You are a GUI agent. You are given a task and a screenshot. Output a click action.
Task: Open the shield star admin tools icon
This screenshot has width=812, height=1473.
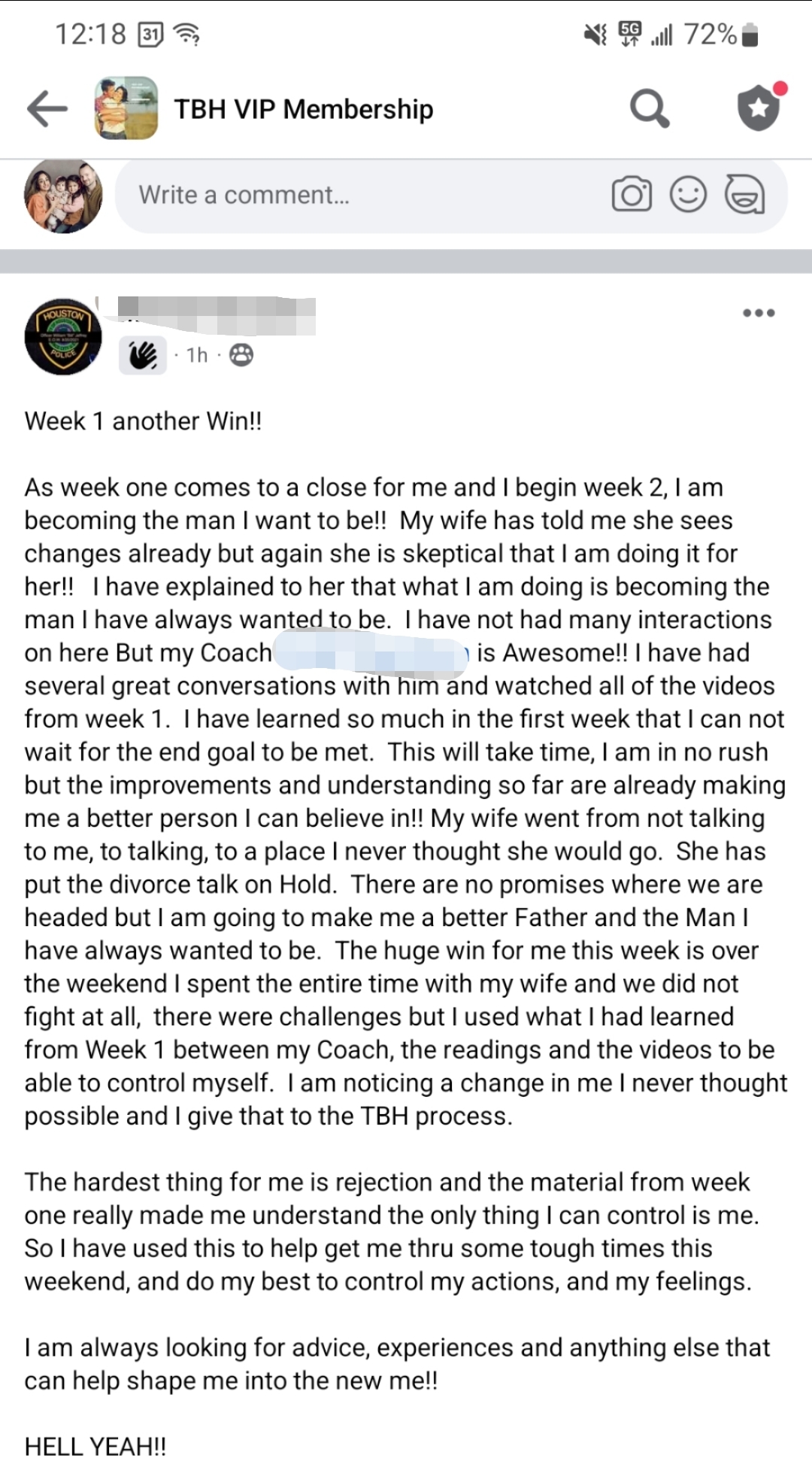coord(759,108)
